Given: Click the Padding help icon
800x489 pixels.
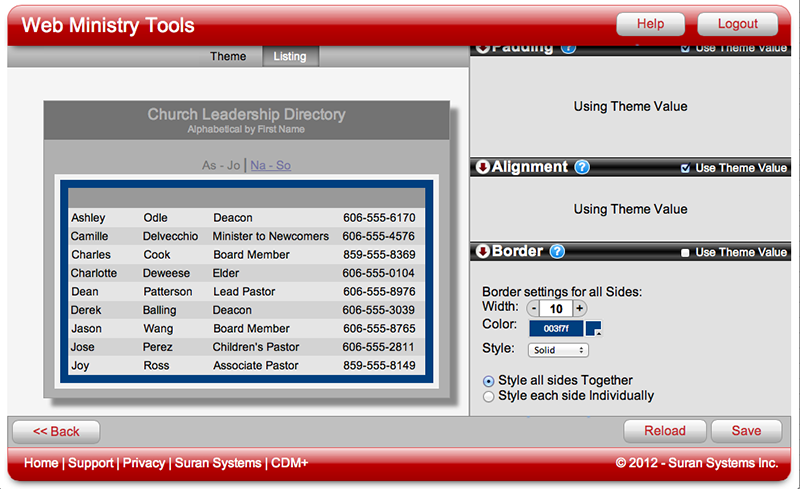Looking at the screenshot, I should (568, 48).
